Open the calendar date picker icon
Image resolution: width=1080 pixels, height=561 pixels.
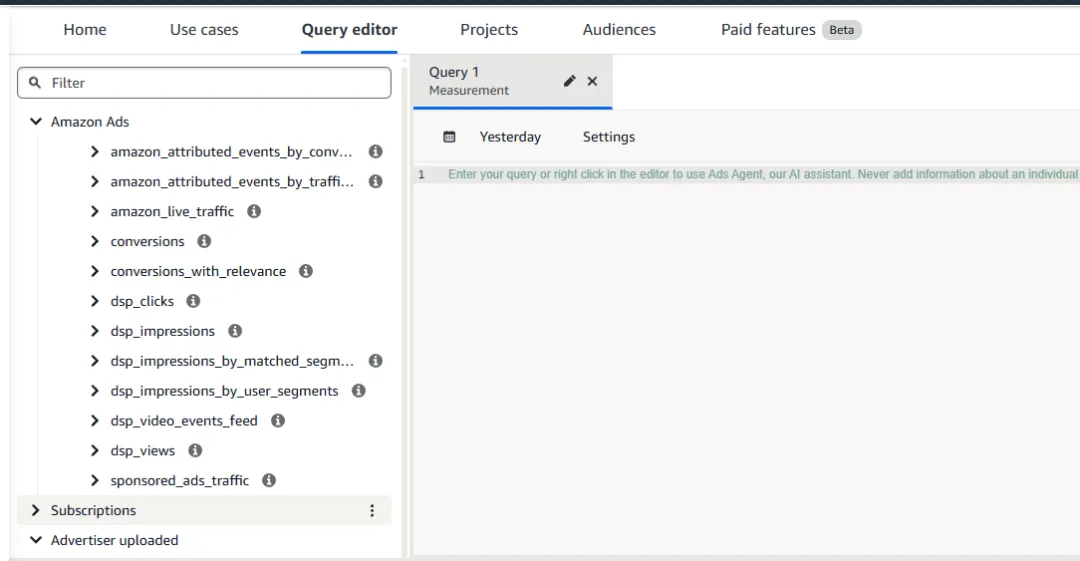tap(449, 136)
